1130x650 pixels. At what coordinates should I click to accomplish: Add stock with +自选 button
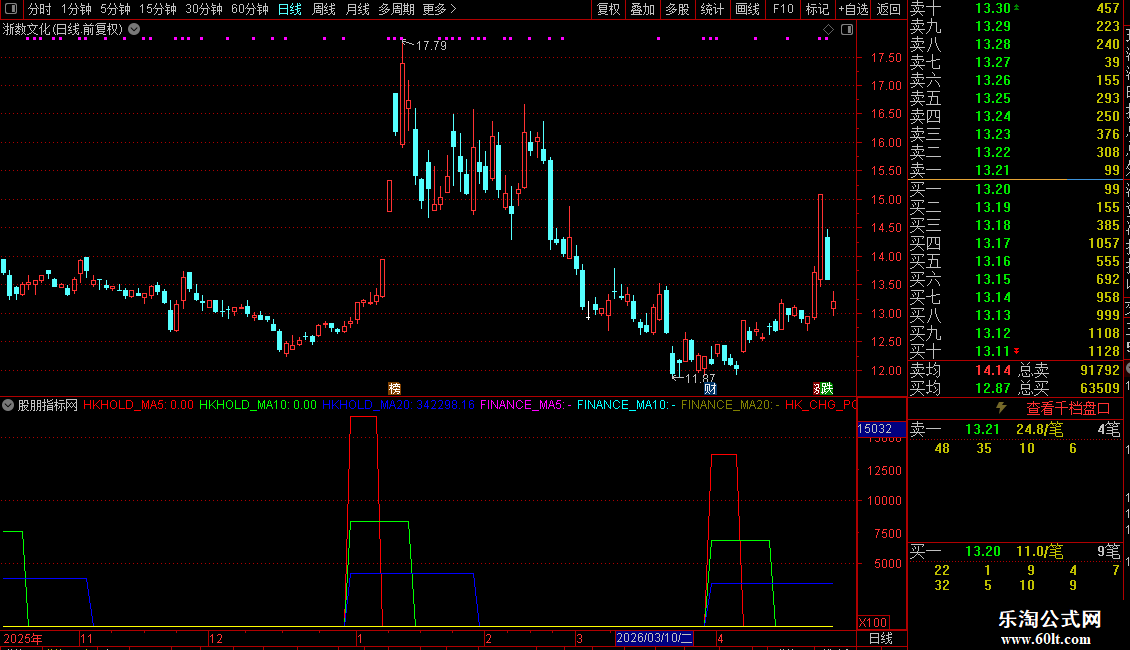pyautogui.click(x=854, y=9)
